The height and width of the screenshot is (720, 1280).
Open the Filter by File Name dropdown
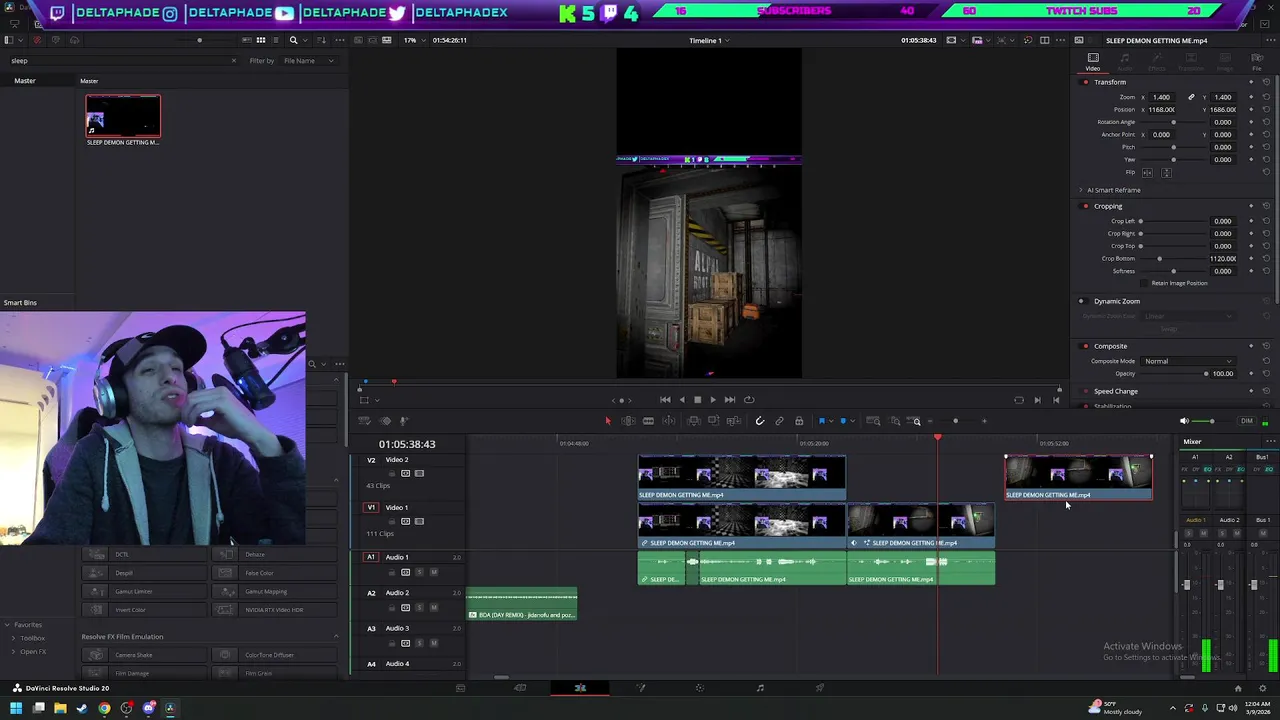308,61
